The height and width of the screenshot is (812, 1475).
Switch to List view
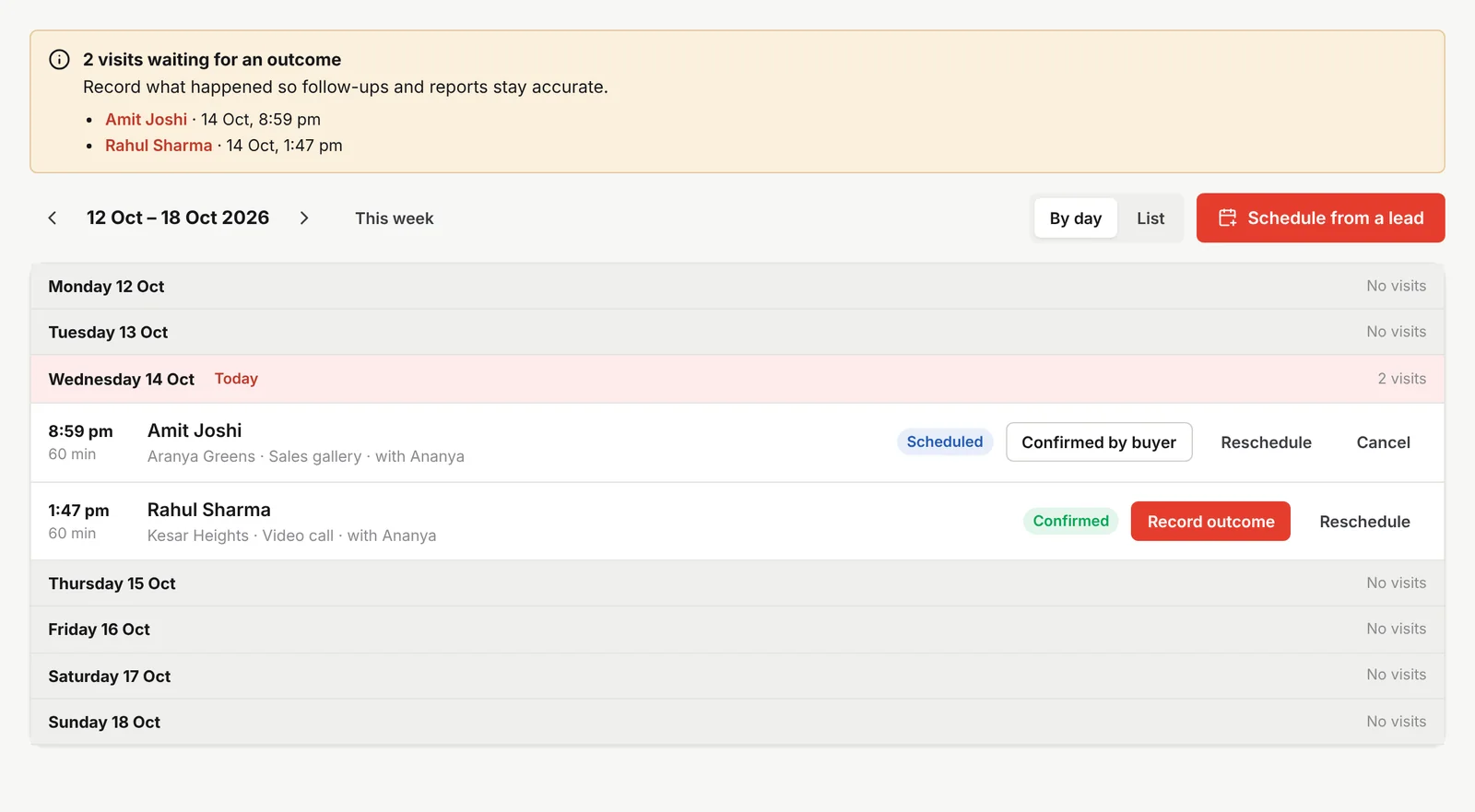coord(1150,218)
